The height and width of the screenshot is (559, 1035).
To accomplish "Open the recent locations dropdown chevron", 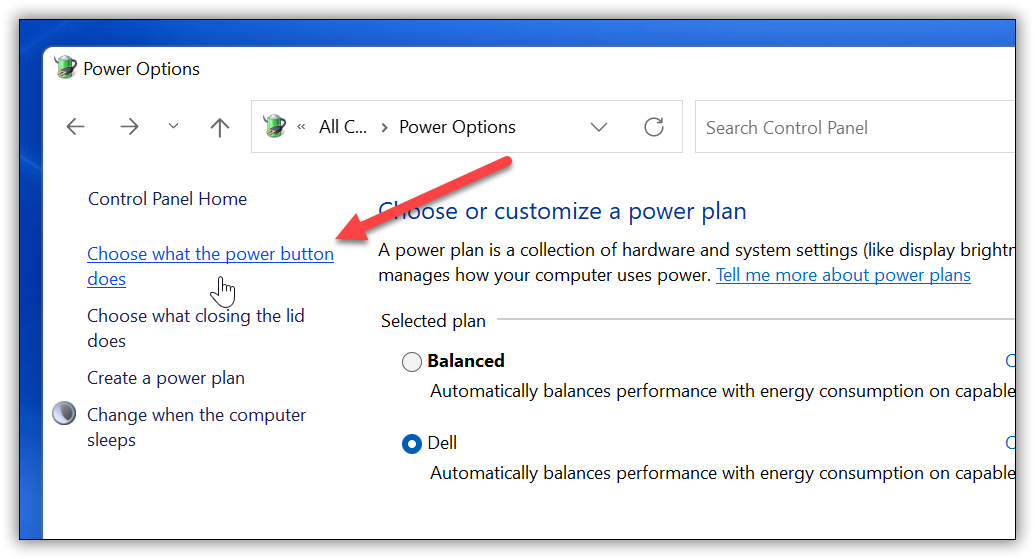I will click(174, 127).
